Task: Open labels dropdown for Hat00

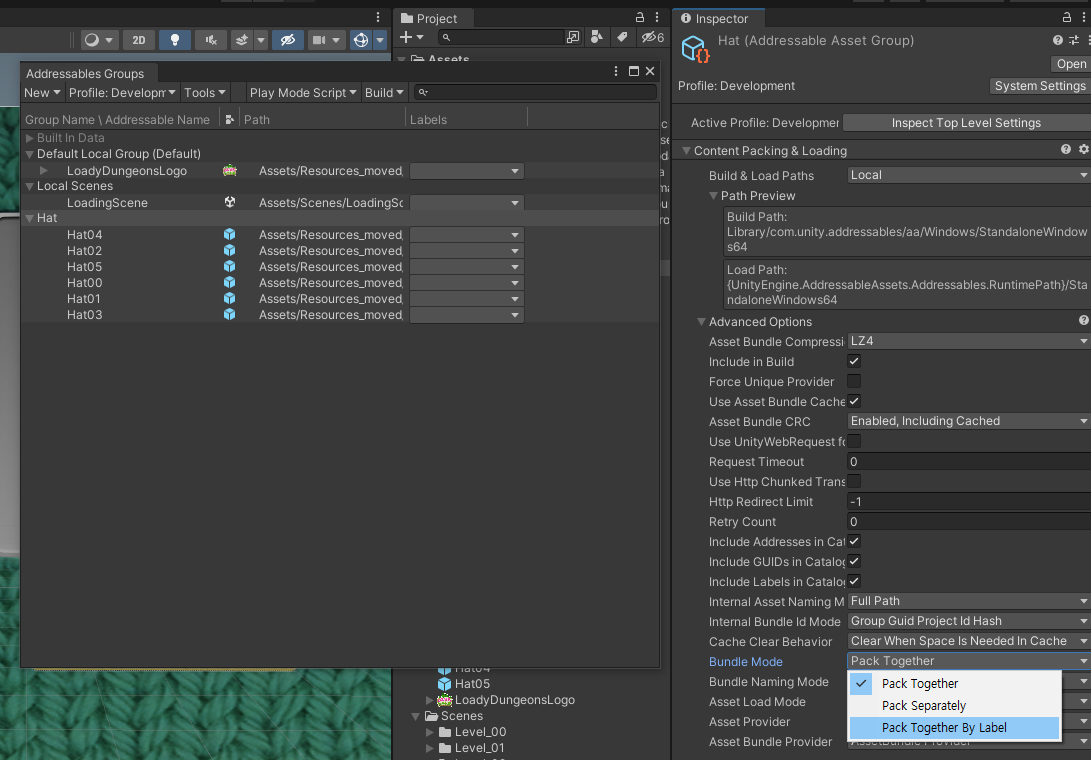Action: (466, 283)
